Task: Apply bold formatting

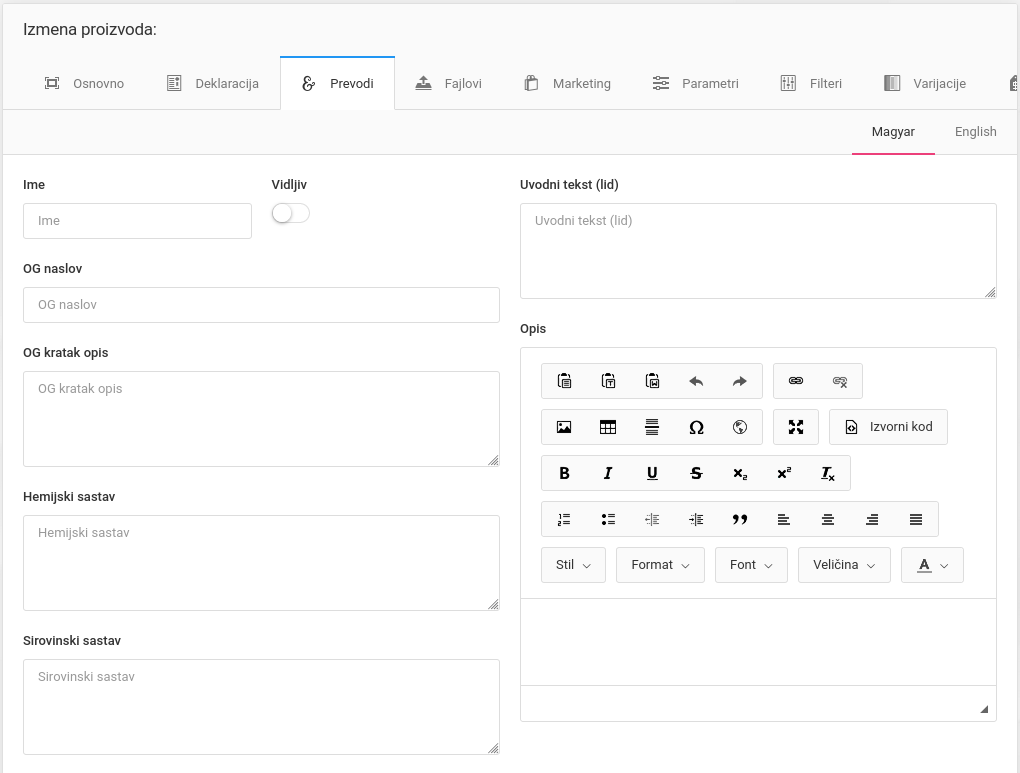Action: [564, 474]
